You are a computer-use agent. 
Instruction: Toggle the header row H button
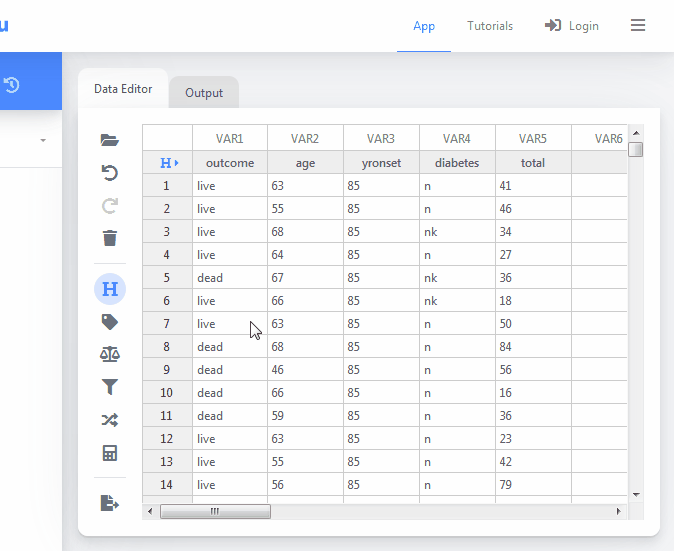tap(110, 289)
